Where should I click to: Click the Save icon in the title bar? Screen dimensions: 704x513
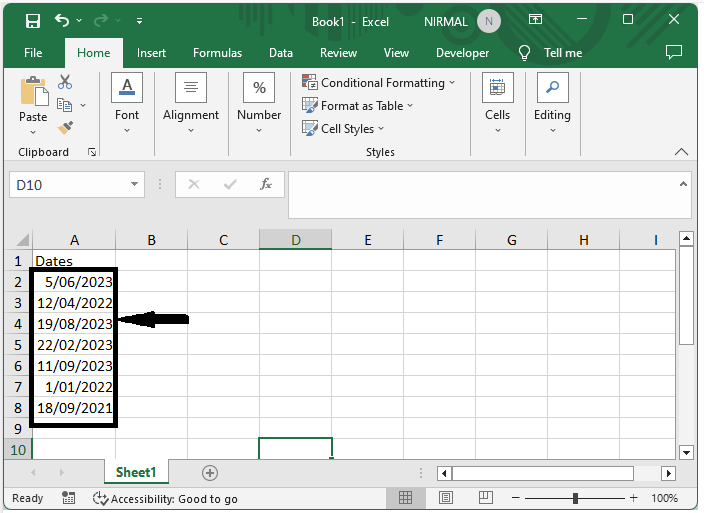33,21
